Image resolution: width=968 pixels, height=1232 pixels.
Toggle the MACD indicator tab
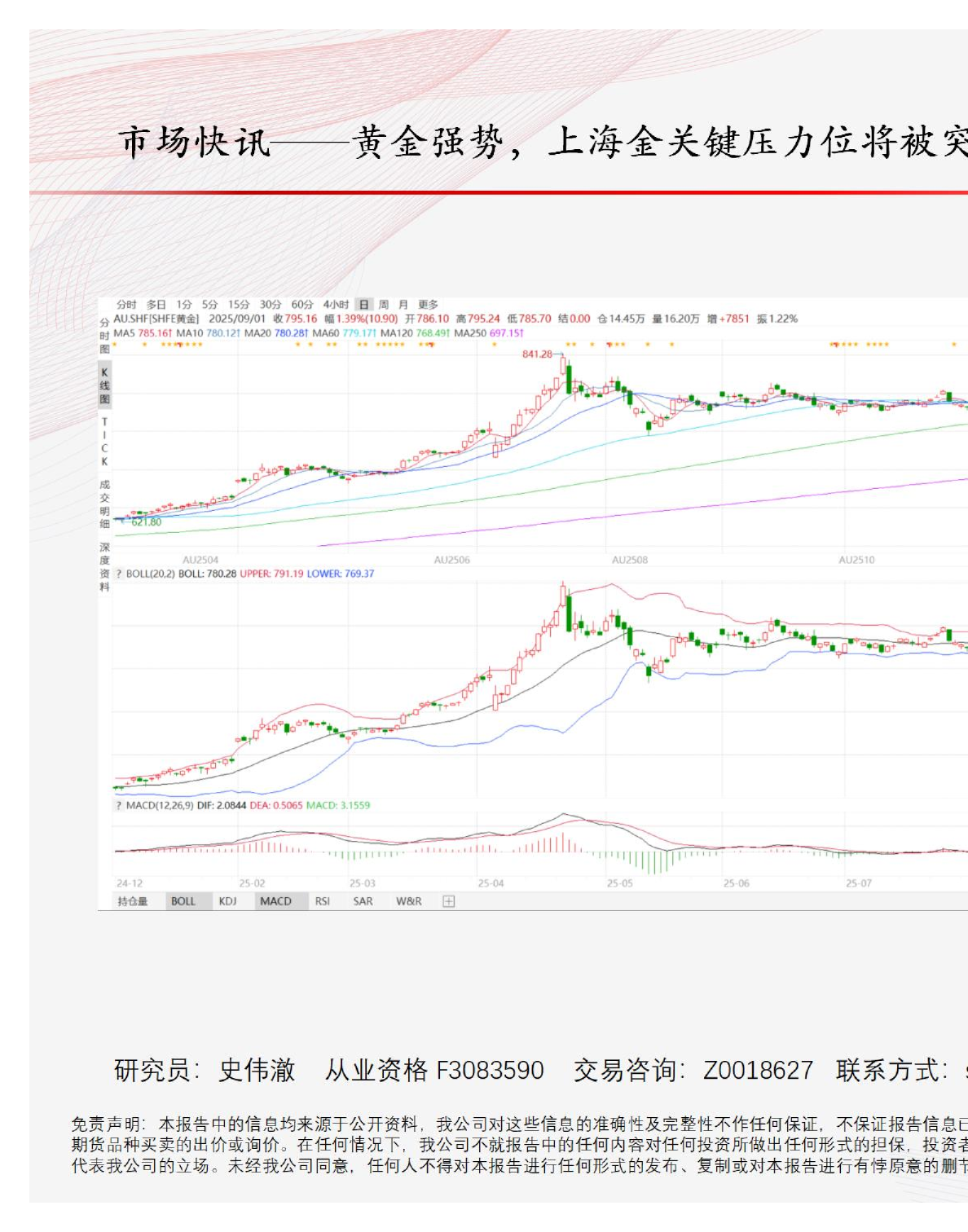coord(275,901)
